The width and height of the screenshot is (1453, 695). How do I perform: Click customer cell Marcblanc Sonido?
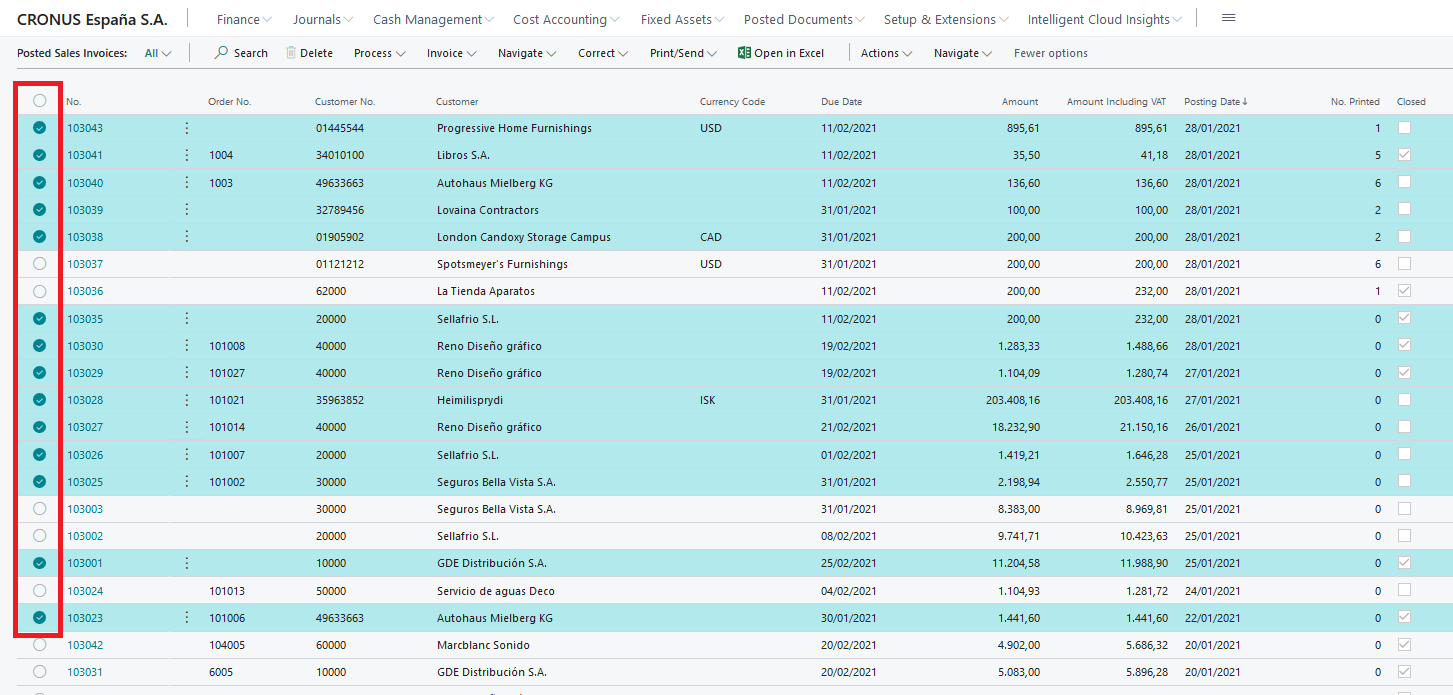coord(484,645)
